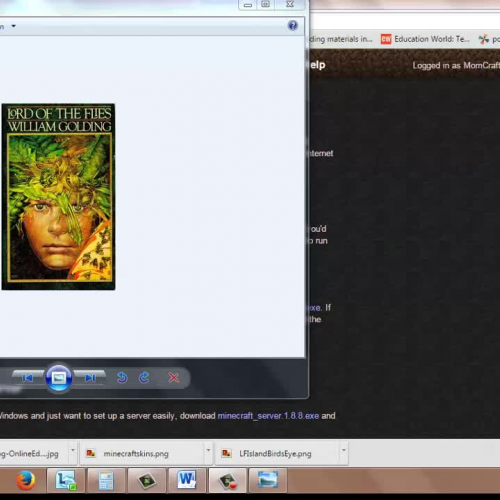Viewport: 500px width, 500px height.
Task: Rotate image counterclockwise
Action: click(x=122, y=378)
